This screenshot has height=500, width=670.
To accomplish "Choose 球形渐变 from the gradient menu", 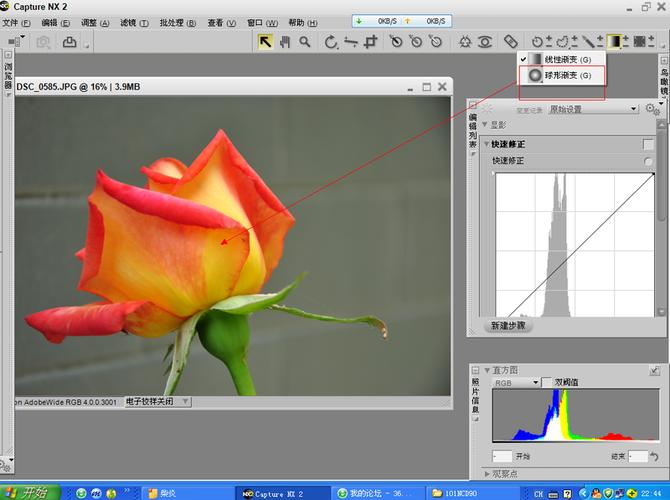I will tap(560, 76).
